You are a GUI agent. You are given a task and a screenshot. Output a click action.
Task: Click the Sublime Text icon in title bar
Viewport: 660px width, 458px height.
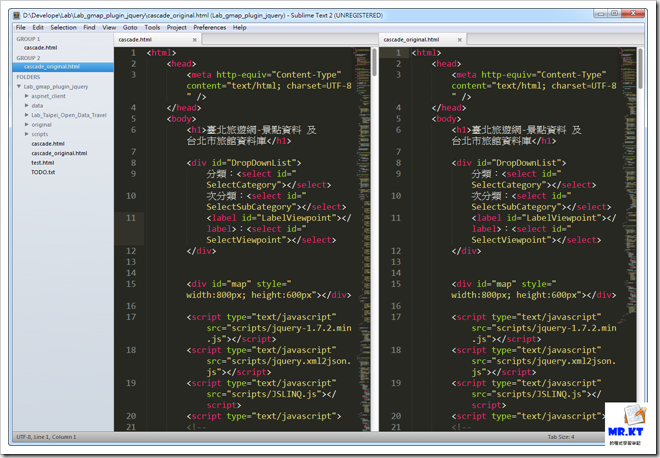(x=14, y=16)
